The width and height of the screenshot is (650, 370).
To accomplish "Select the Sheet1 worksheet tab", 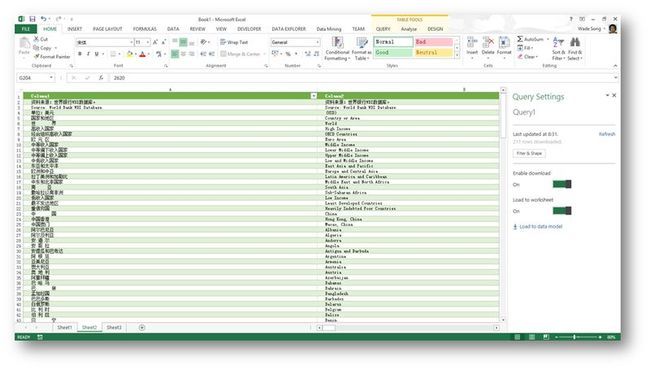I will point(64,328).
